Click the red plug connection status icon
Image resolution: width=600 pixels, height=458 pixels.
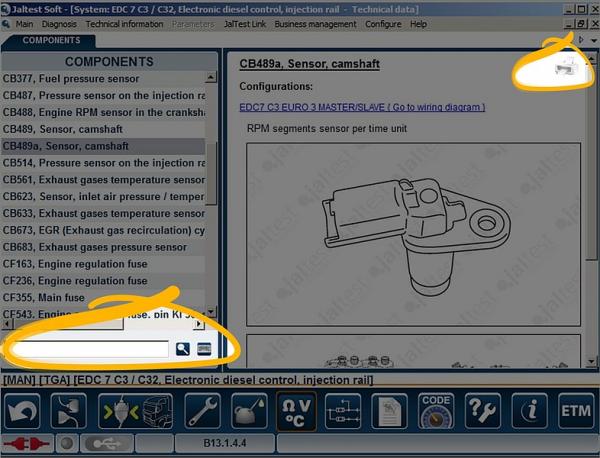pyautogui.click(x=27, y=444)
